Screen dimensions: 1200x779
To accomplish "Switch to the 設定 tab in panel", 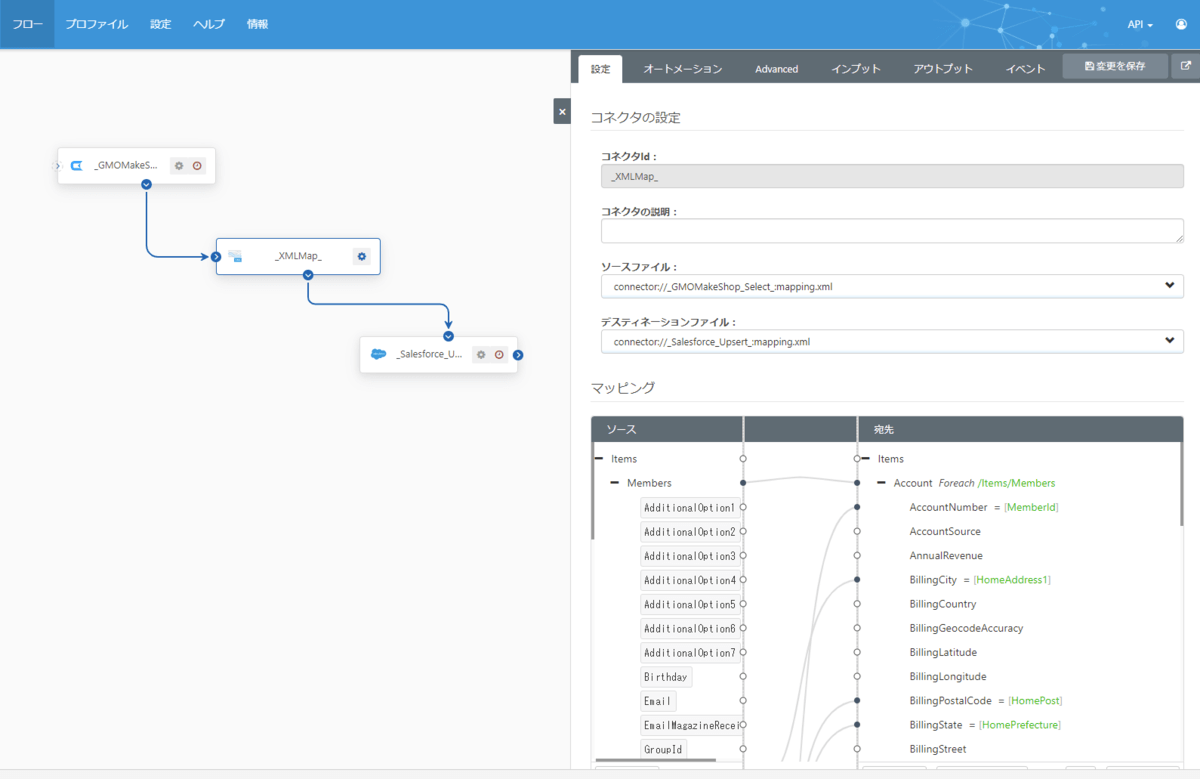I will 600,69.
